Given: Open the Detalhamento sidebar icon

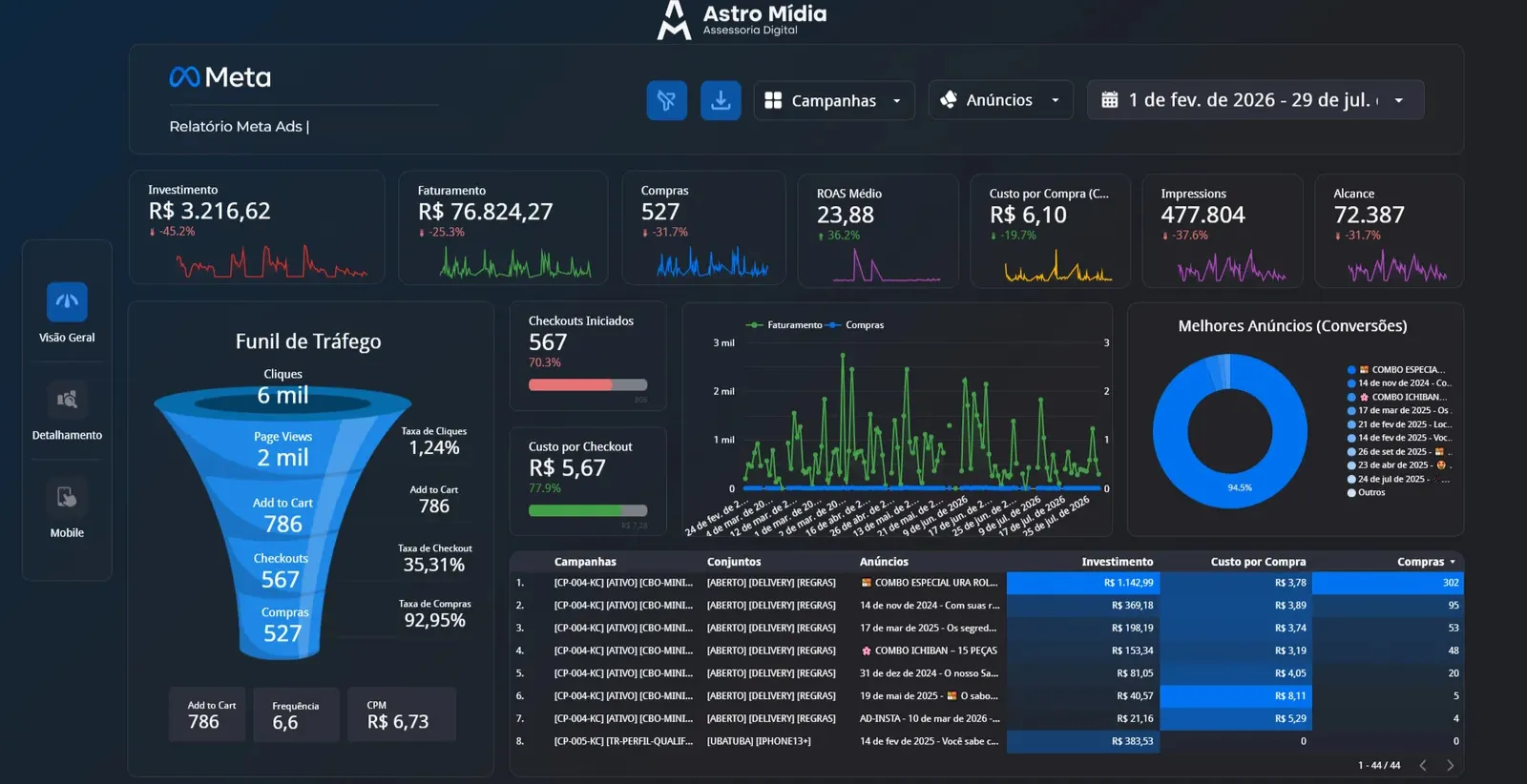Looking at the screenshot, I should click(x=67, y=400).
